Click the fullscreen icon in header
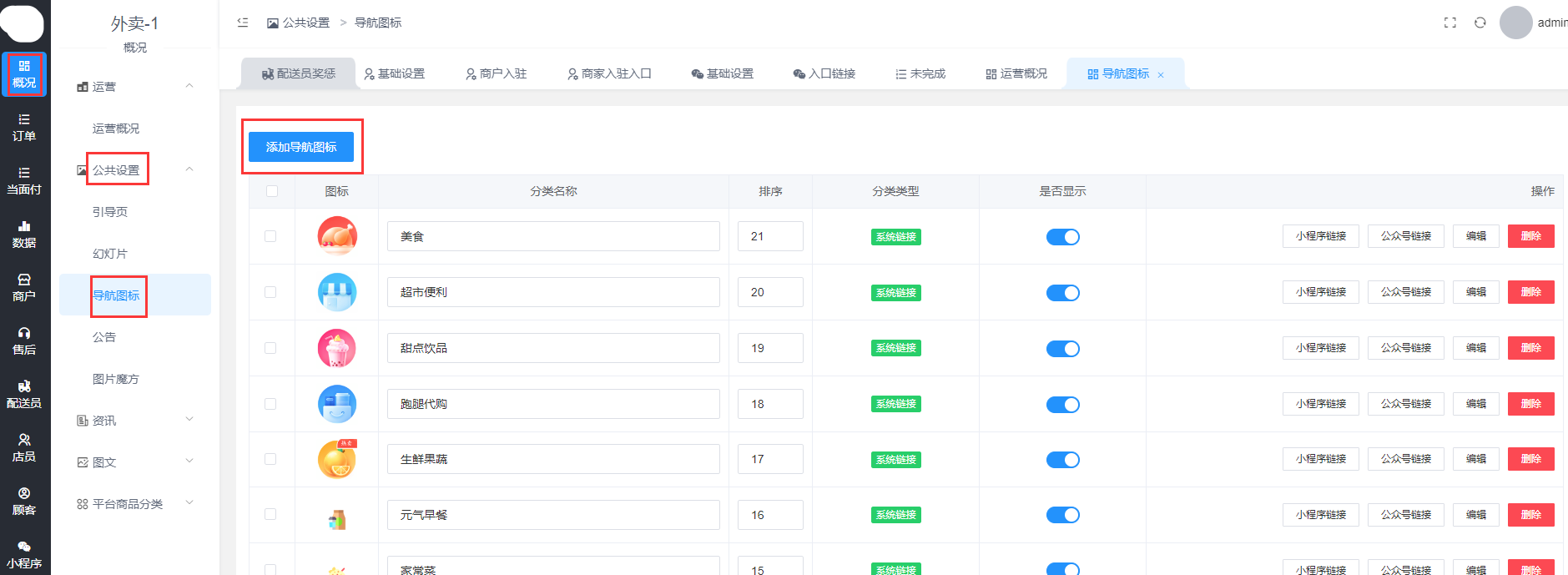This screenshot has height=575, width=1568. (1450, 23)
